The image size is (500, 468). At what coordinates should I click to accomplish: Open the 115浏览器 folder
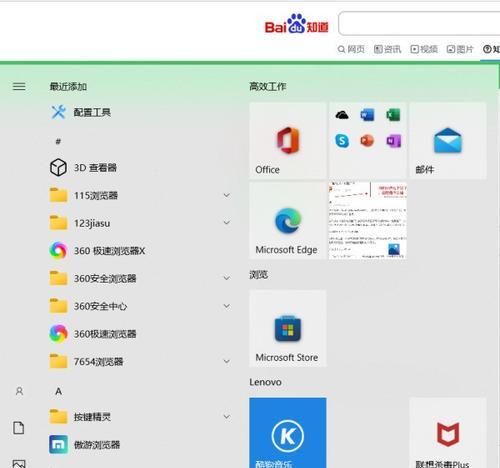(84, 195)
